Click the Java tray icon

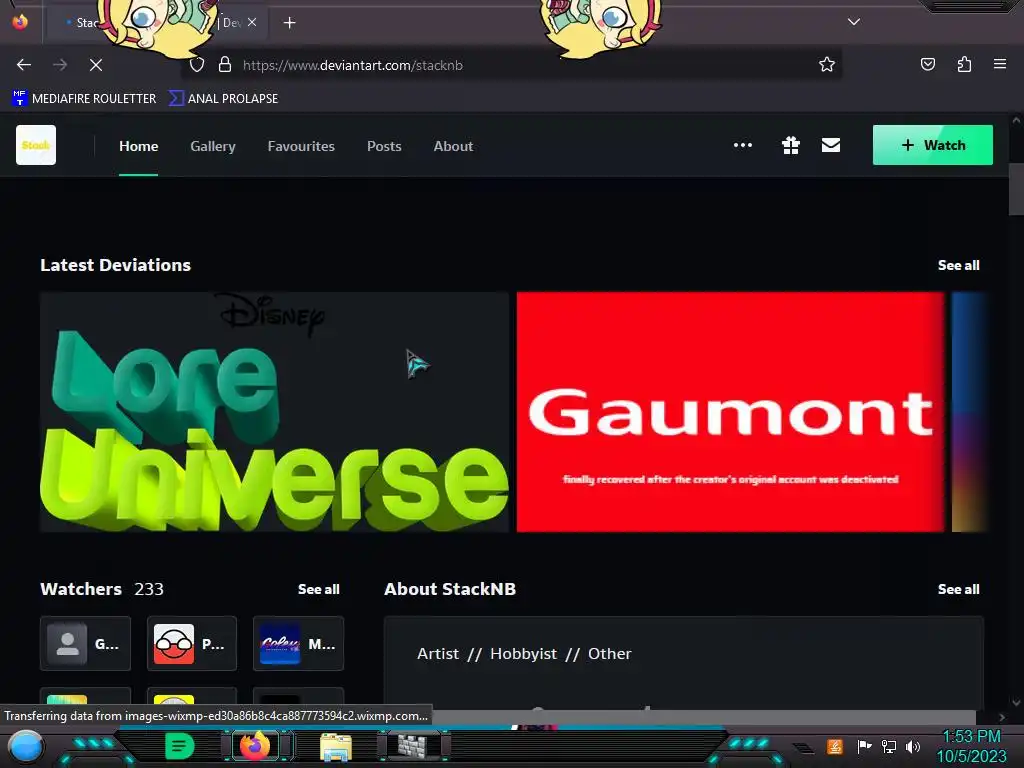tap(835, 746)
